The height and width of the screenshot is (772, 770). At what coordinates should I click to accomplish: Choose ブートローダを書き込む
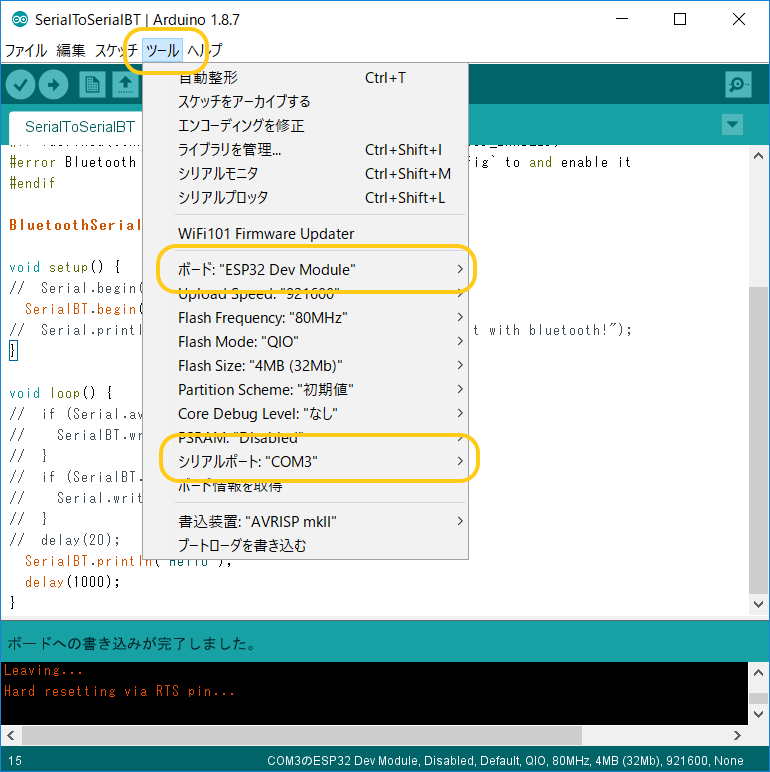305,546
